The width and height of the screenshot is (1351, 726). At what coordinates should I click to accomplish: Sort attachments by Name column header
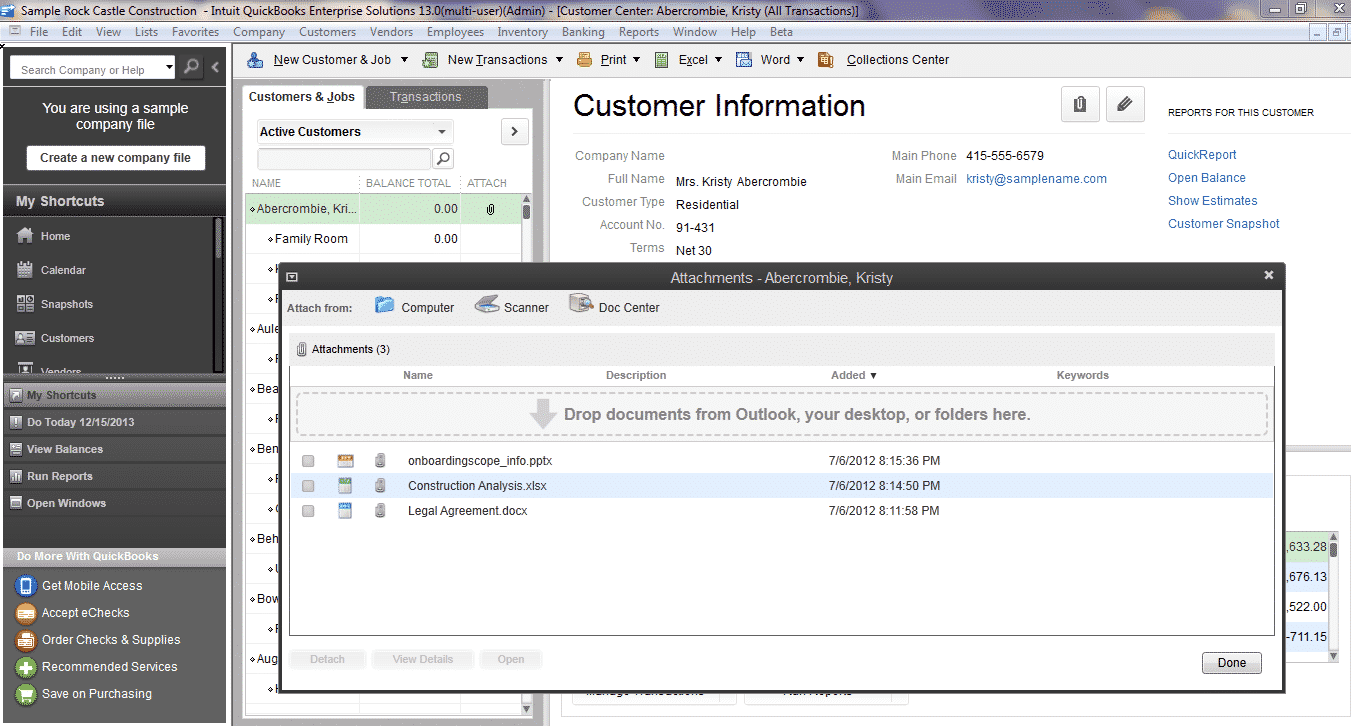418,376
